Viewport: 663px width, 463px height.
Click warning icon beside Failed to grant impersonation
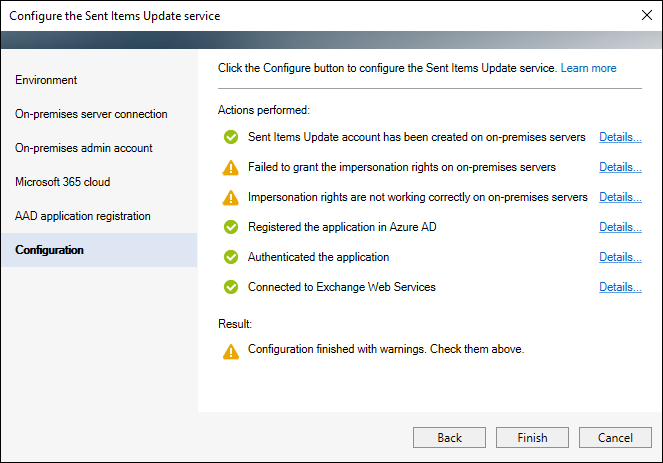[x=230, y=167]
